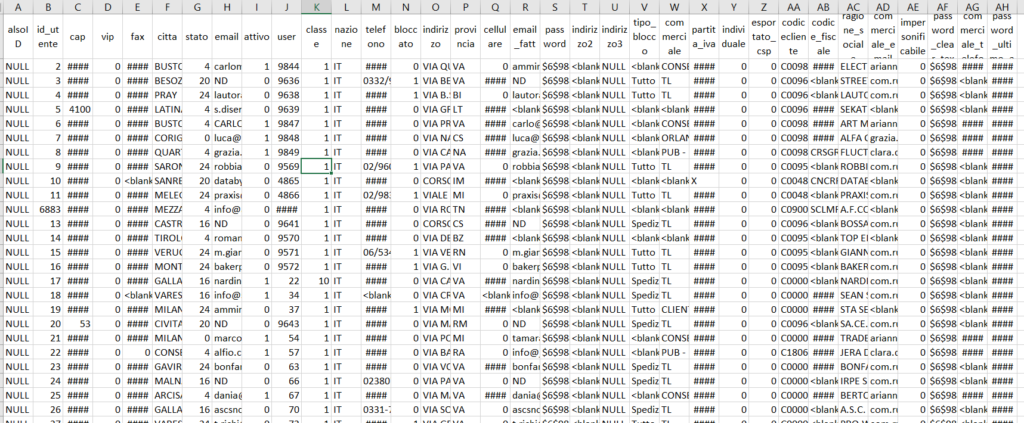1024x423 pixels.
Task: Select column Z header letter
Action: coord(762,8)
